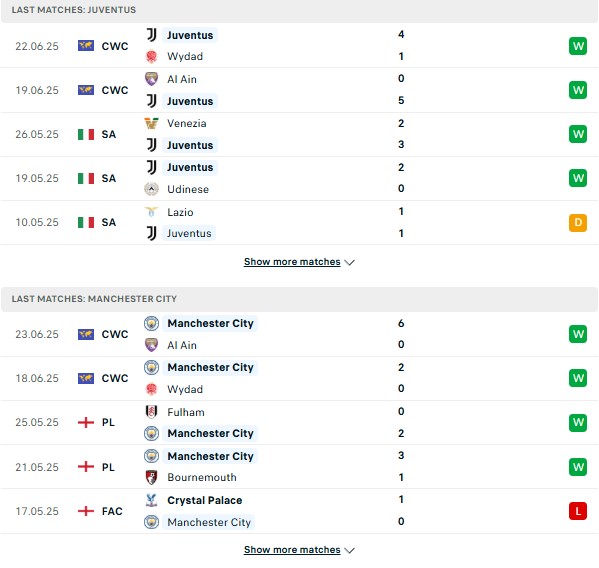
Task: Click the Crystal Palace crest icon
Action: point(151,500)
